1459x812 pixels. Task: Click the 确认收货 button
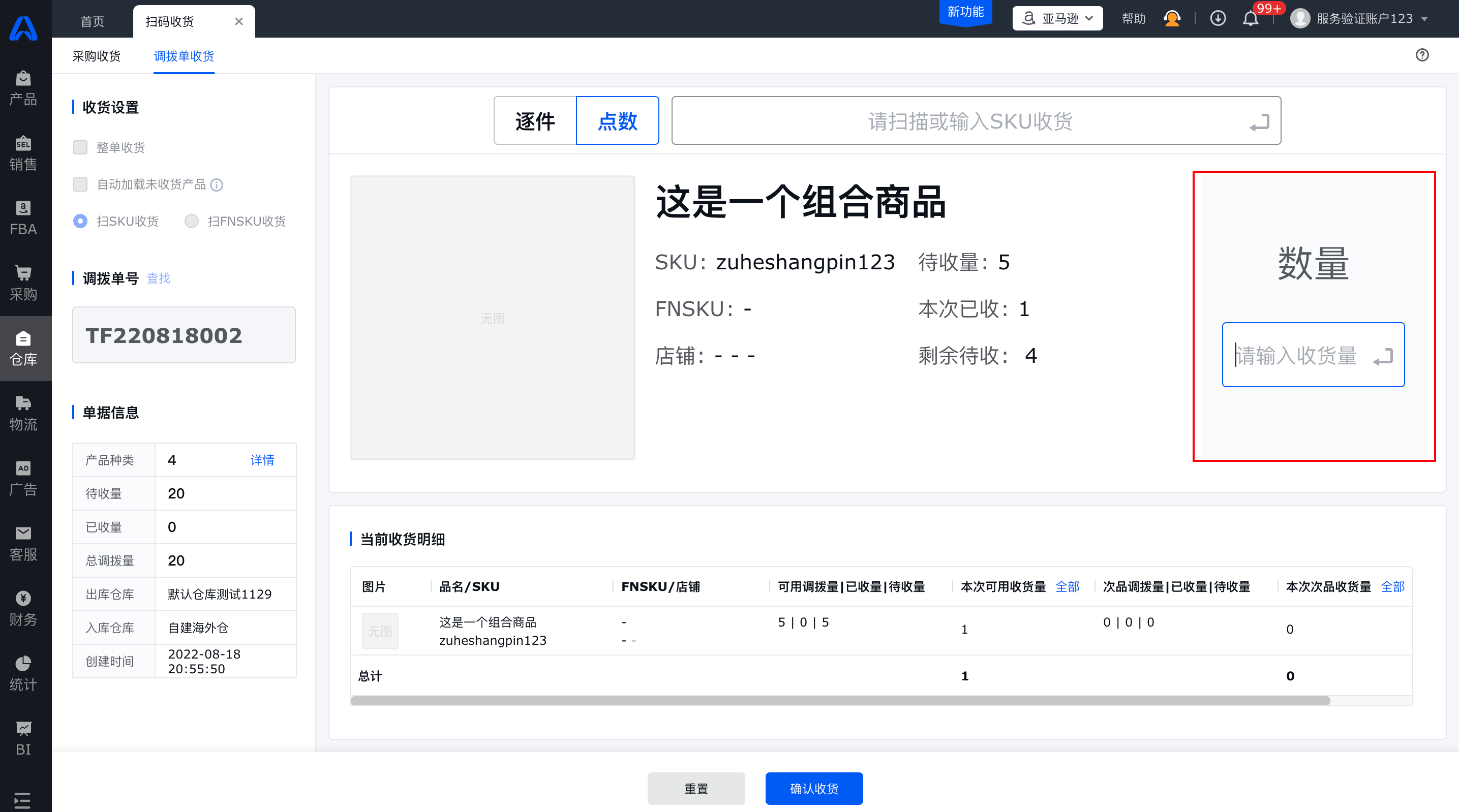coord(814,789)
